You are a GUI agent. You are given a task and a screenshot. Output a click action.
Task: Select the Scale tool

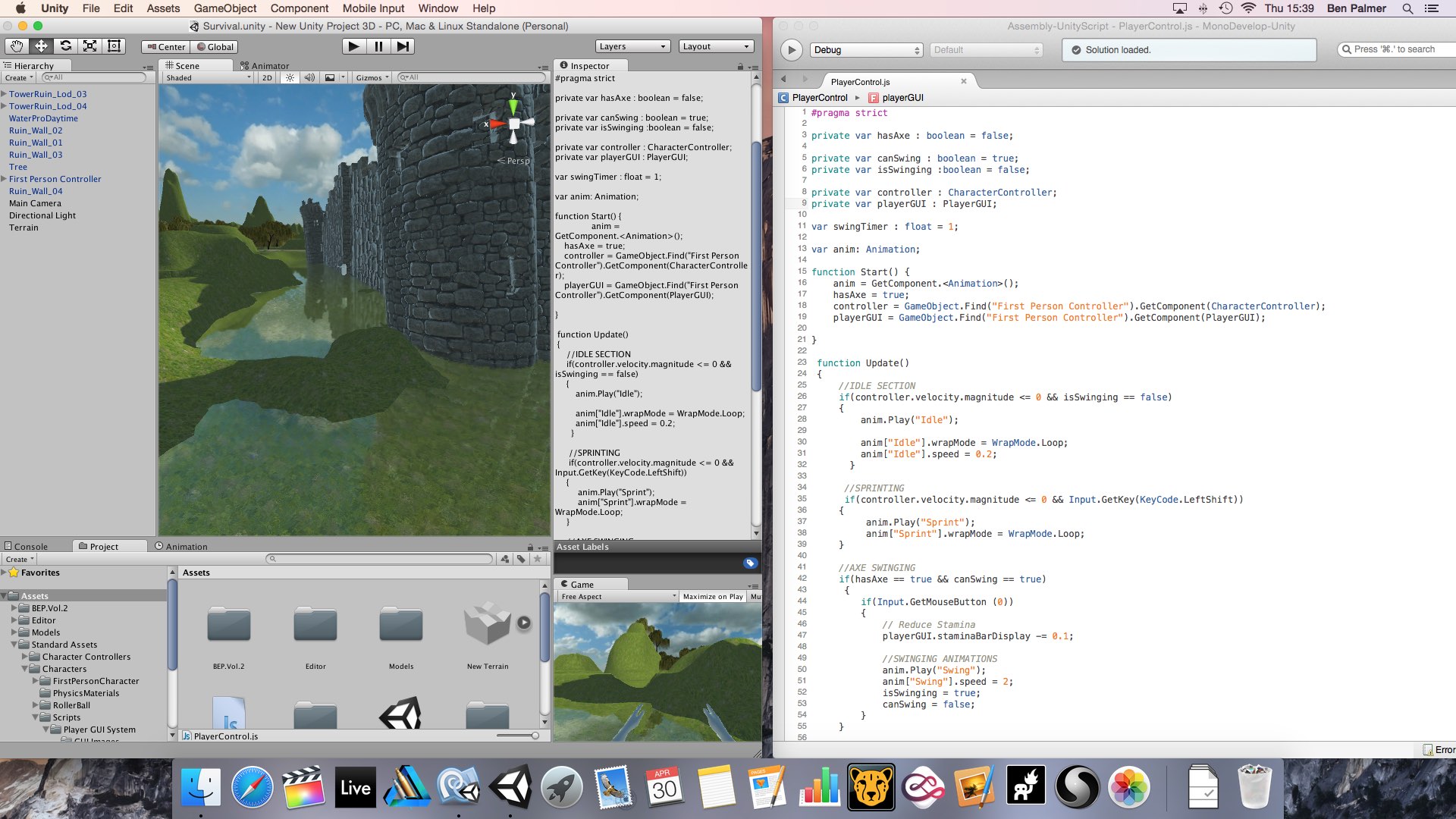coord(89,46)
